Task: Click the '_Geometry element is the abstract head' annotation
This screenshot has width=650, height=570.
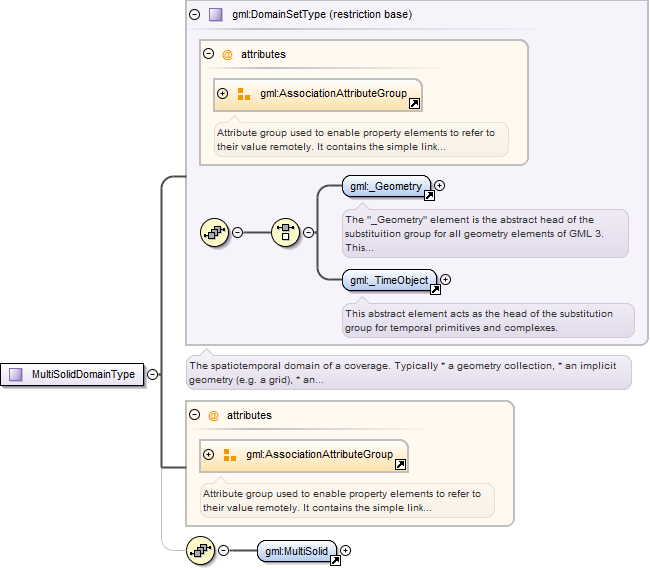Action: pyautogui.click(x=485, y=233)
